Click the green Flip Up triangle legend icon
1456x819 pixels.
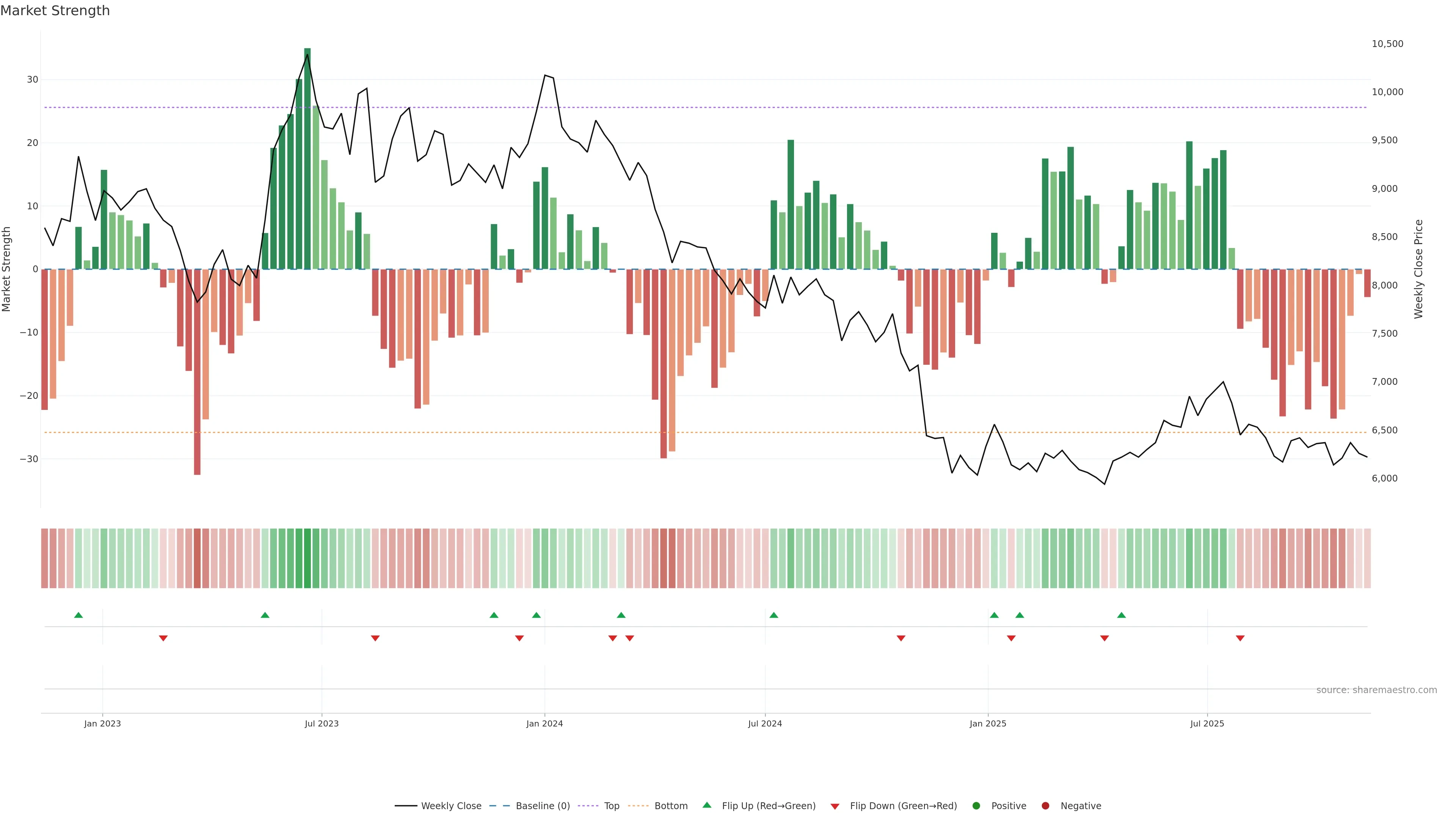pyautogui.click(x=706, y=805)
